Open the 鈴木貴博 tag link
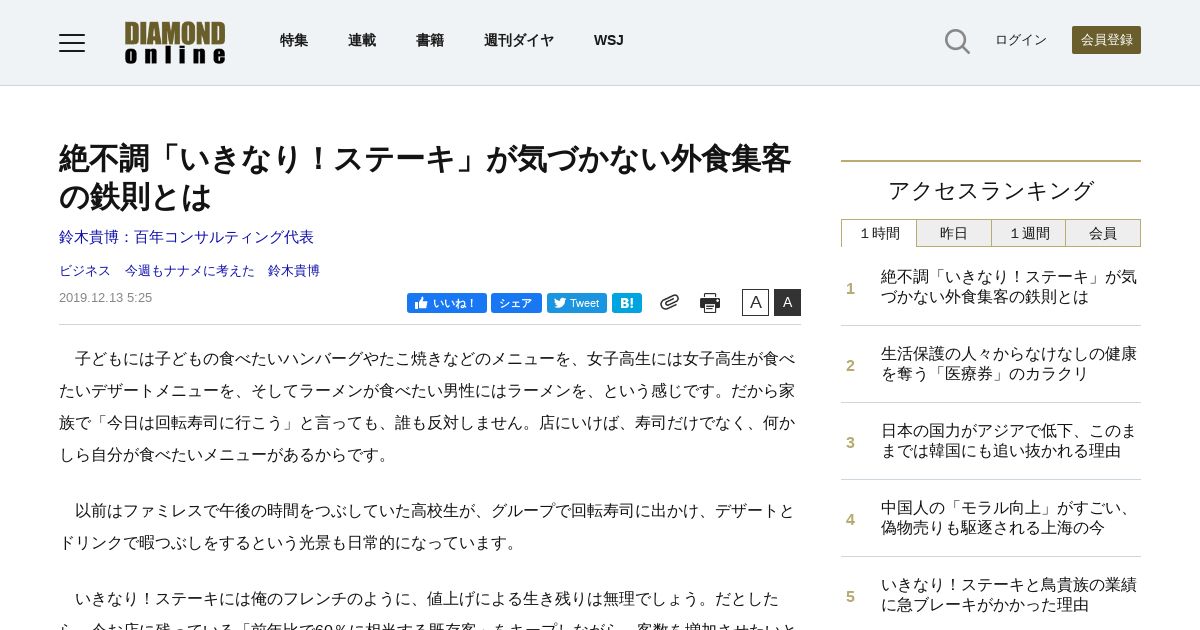This screenshot has height=630, width=1200. [x=294, y=271]
